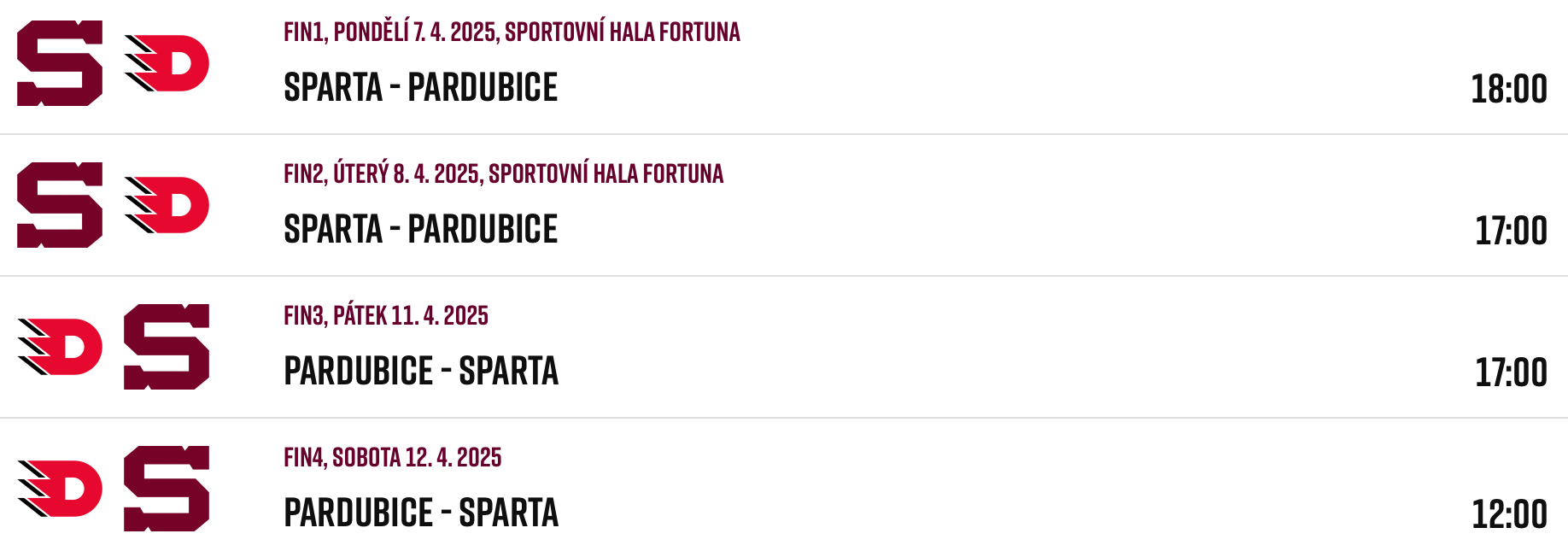Click Pardubice logo in FIN1 row
The image size is (1568, 557).
click(167, 63)
